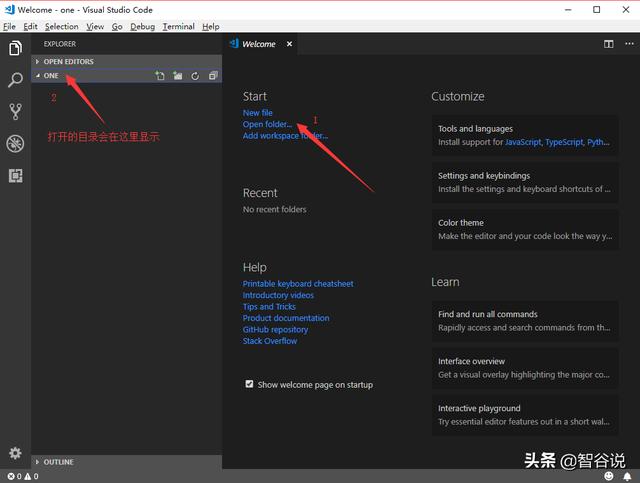Click the errors and warnings status indicator

coord(23,476)
